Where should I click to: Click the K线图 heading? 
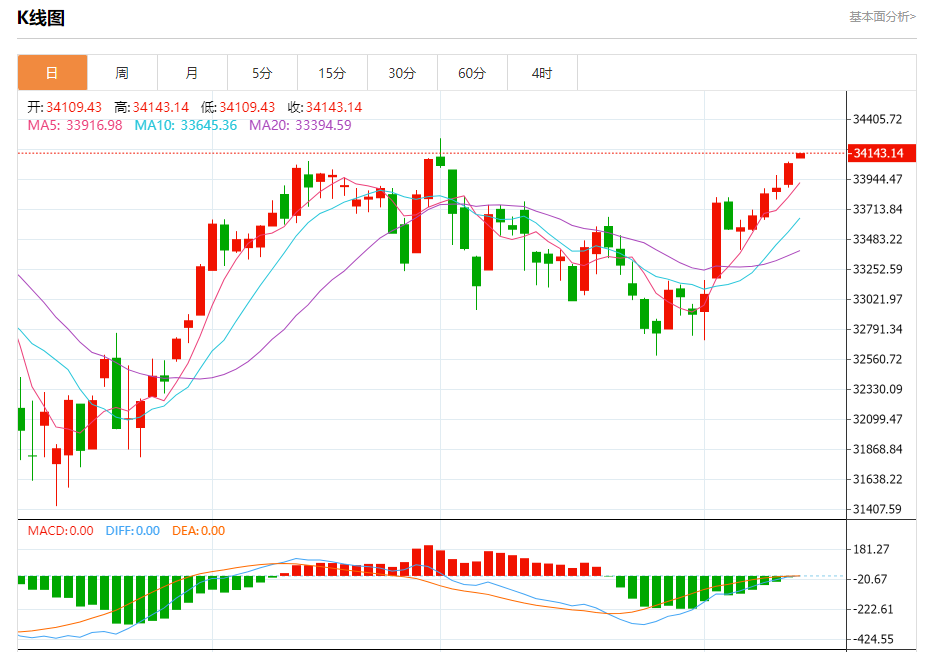pos(41,18)
